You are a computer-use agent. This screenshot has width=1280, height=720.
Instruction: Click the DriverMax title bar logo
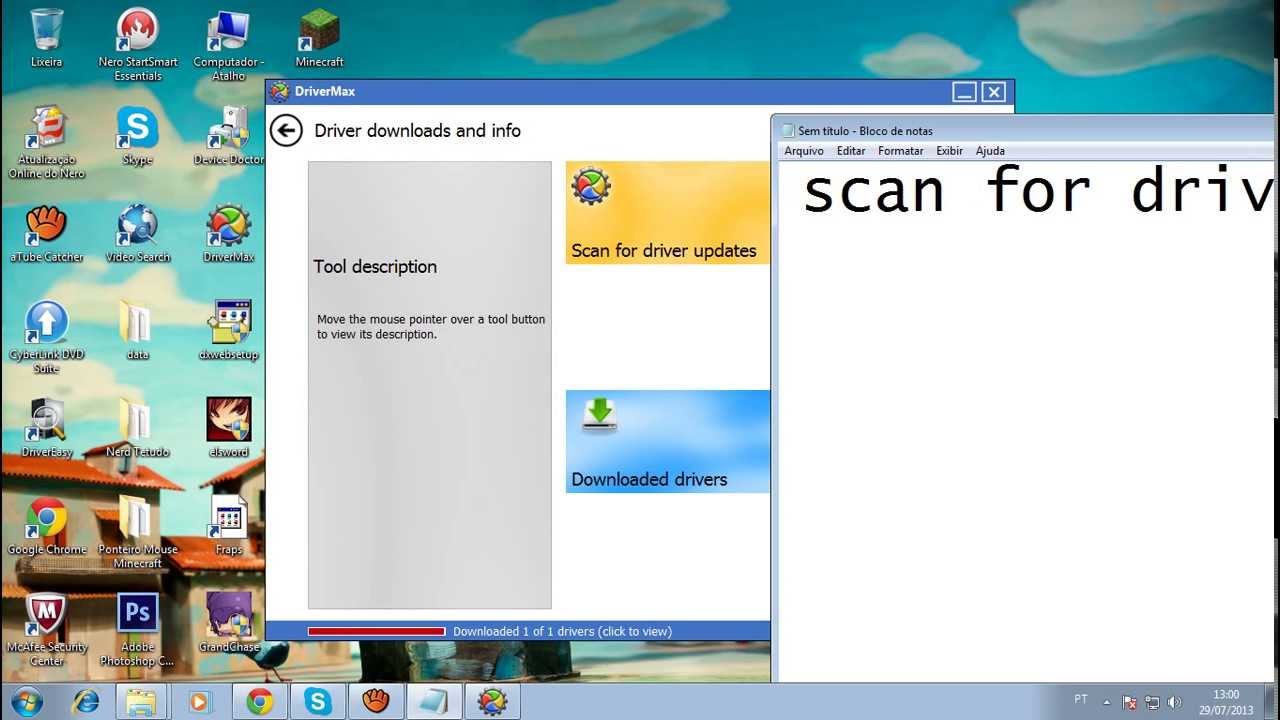(x=279, y=92)
